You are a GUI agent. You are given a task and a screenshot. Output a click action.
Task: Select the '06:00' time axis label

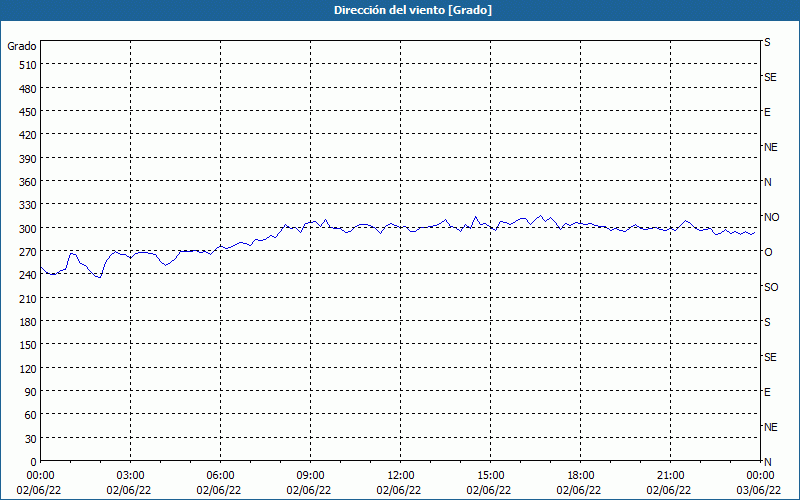click(220, 476)
